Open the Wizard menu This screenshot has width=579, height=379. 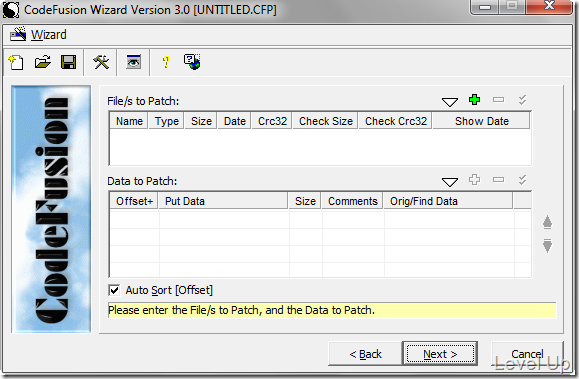49,35
